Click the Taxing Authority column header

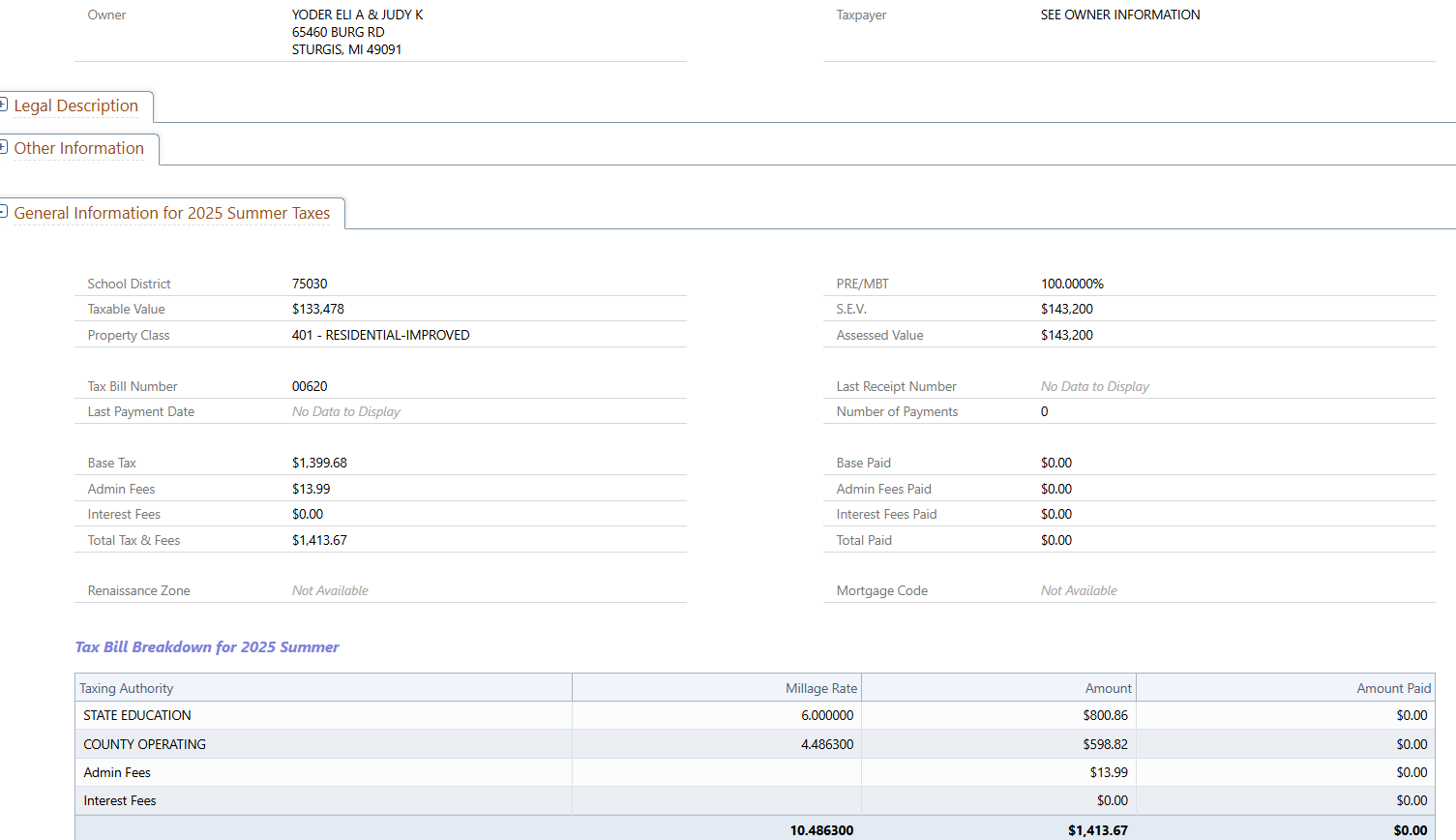tap(127, 688)
